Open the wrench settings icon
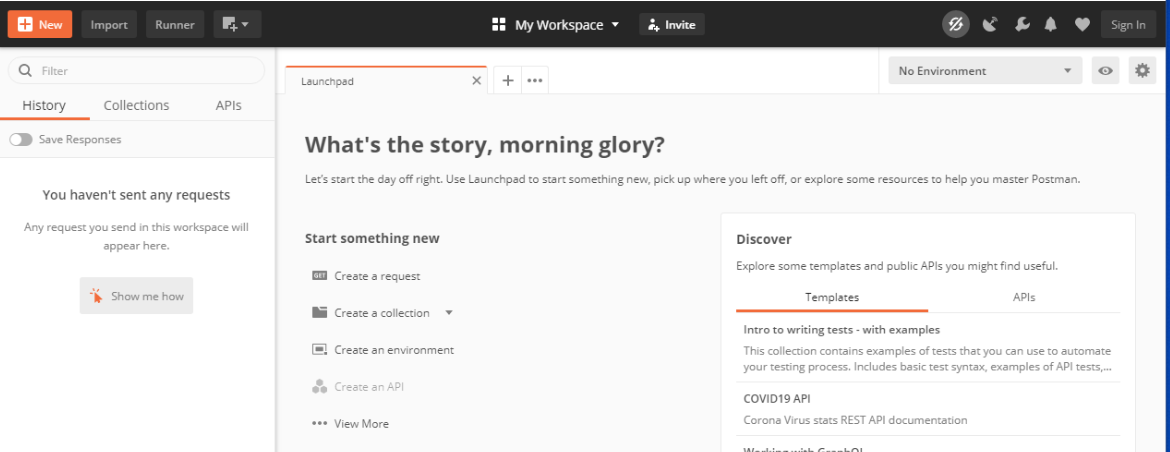This screenshot has width=1170, height=452. click(x=1021, y=25)
